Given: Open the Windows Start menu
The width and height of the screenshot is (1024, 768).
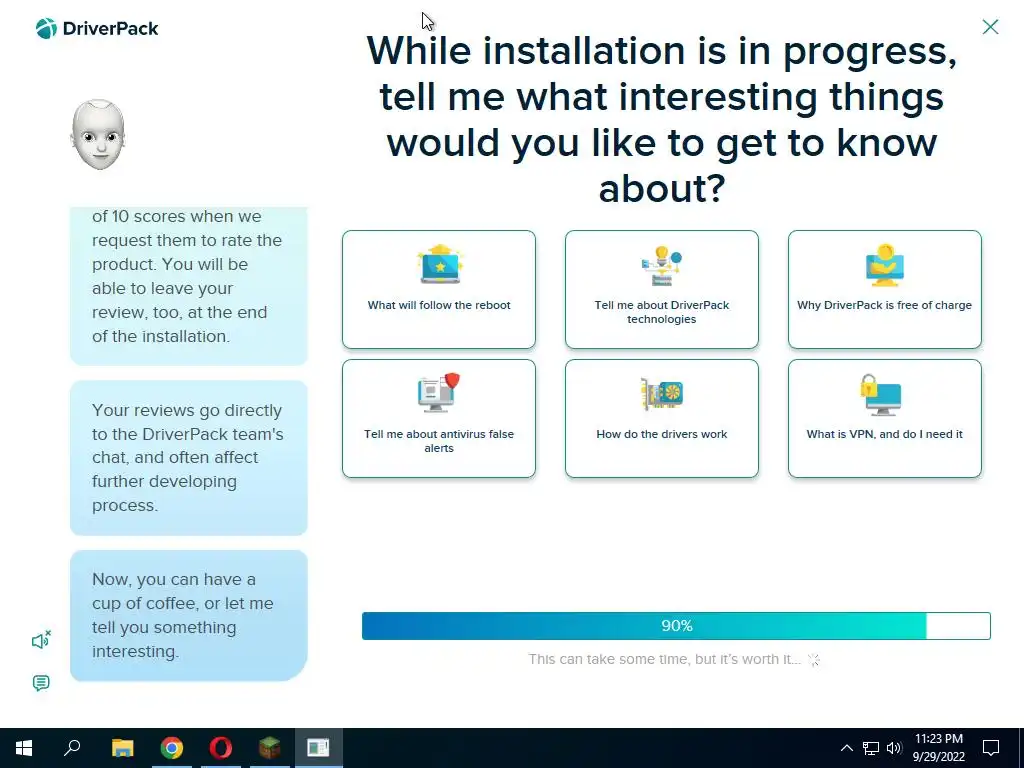Looking at the screenshot, I should pos(24,748).
